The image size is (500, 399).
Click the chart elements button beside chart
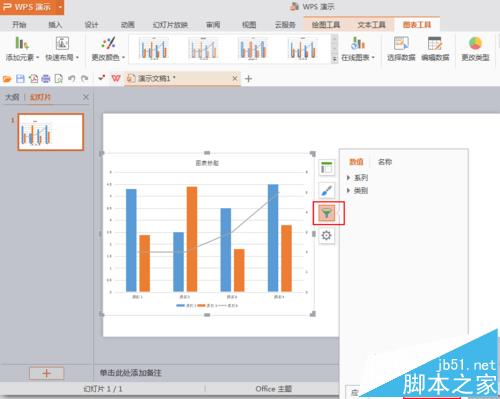coord(326,168)
